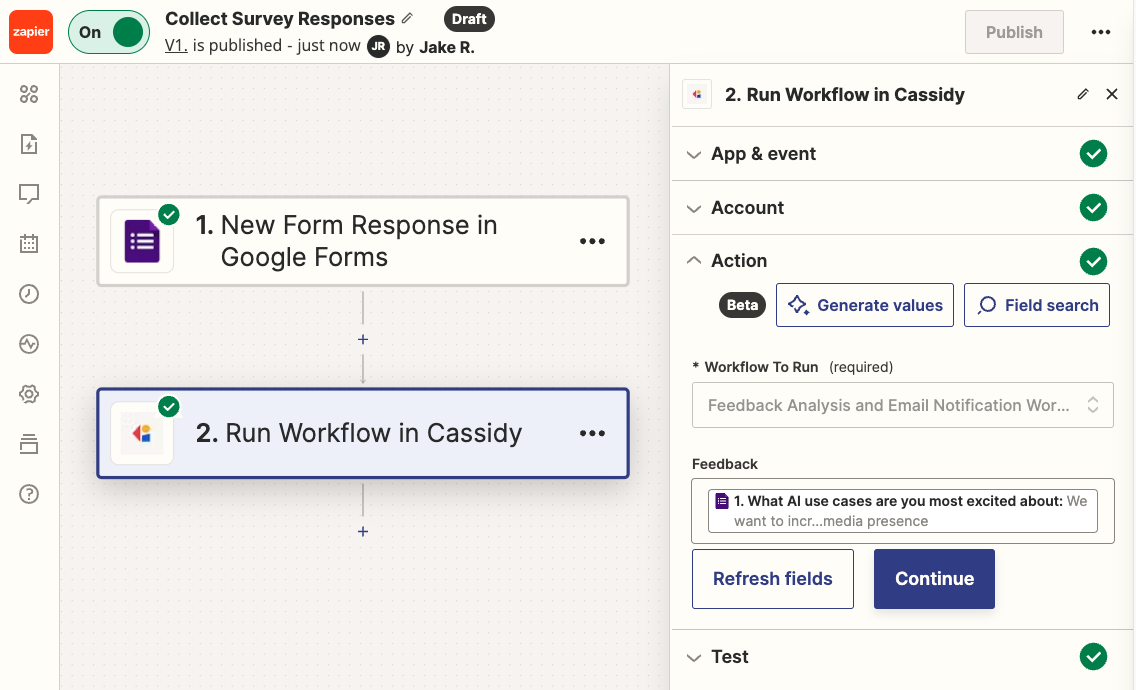Open Zap settings via gear icon
Image resolution: width=1136 pixels, height=690 pixels.
pos(29,394)
